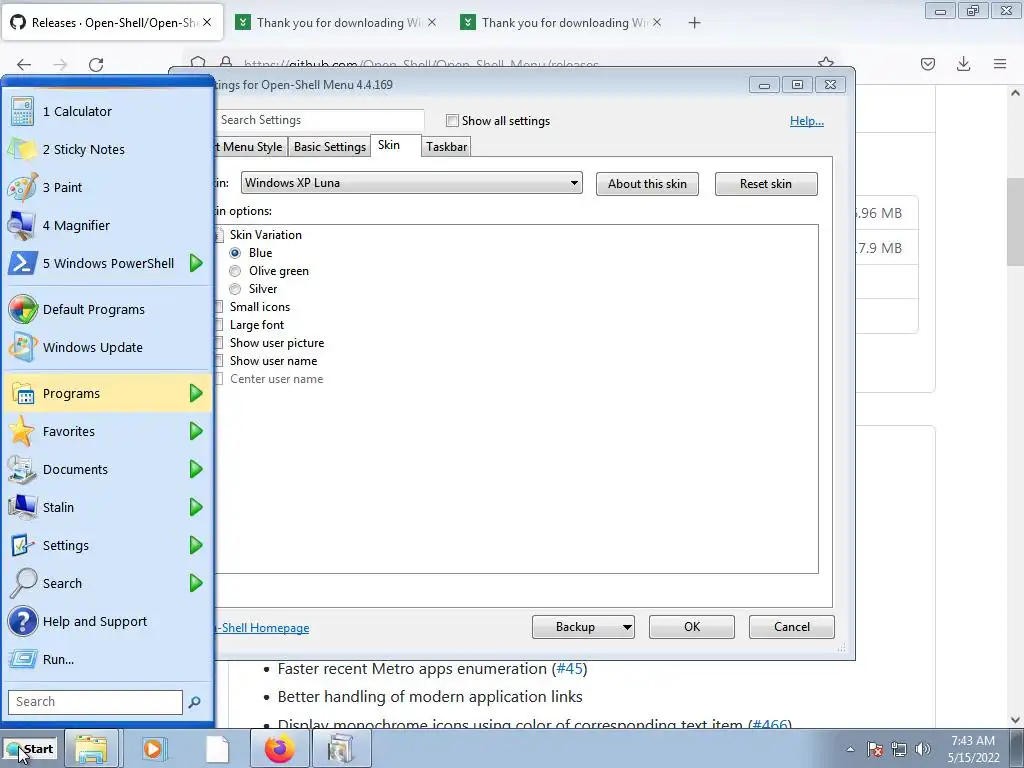This screenshot has width=1024, height=768.
Task: Expand the Stalin submenu arrow
Action: pyautogui.click(x=196, y=507)
